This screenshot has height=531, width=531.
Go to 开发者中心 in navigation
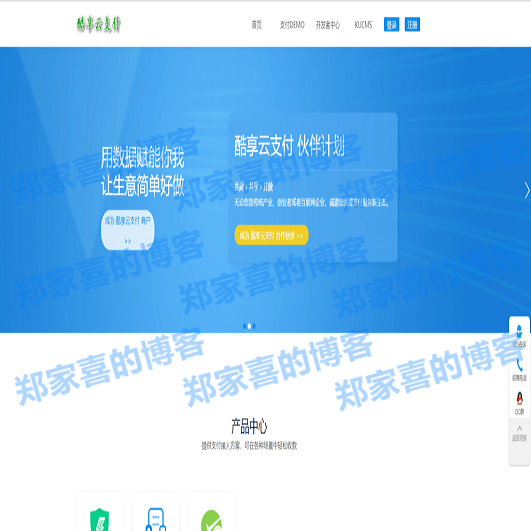click(x=327, y=25)
